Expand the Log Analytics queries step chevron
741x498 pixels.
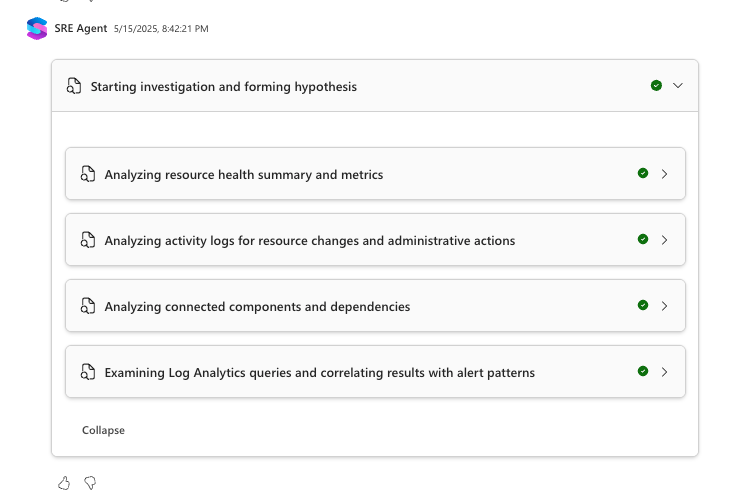pos(665,372)
